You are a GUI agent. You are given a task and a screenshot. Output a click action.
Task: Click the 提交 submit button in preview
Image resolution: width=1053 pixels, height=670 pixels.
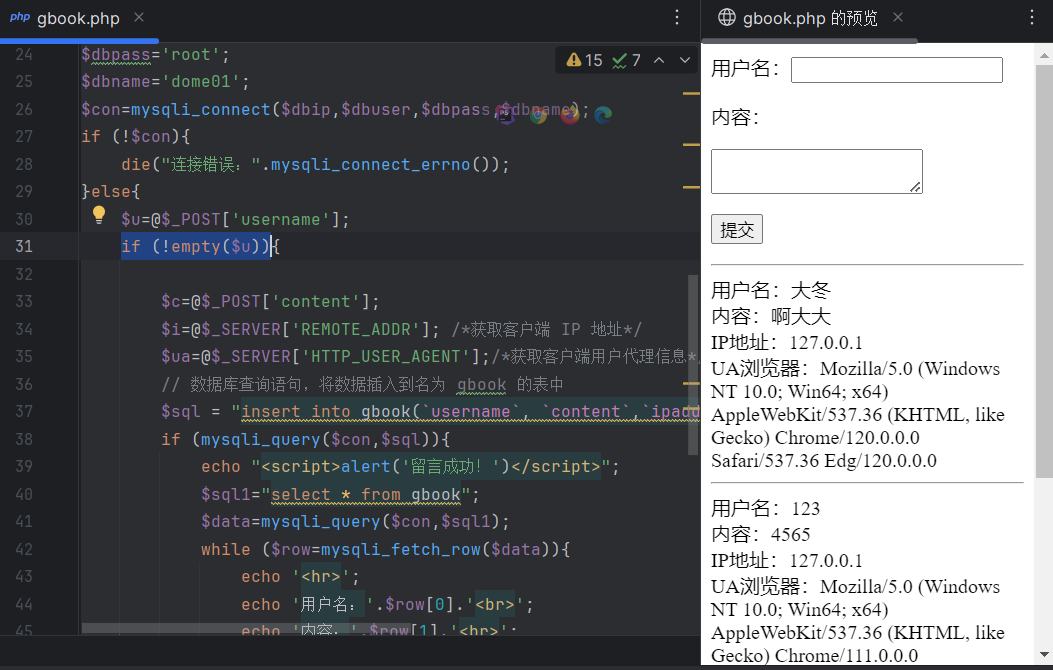(x=737, y=230)
